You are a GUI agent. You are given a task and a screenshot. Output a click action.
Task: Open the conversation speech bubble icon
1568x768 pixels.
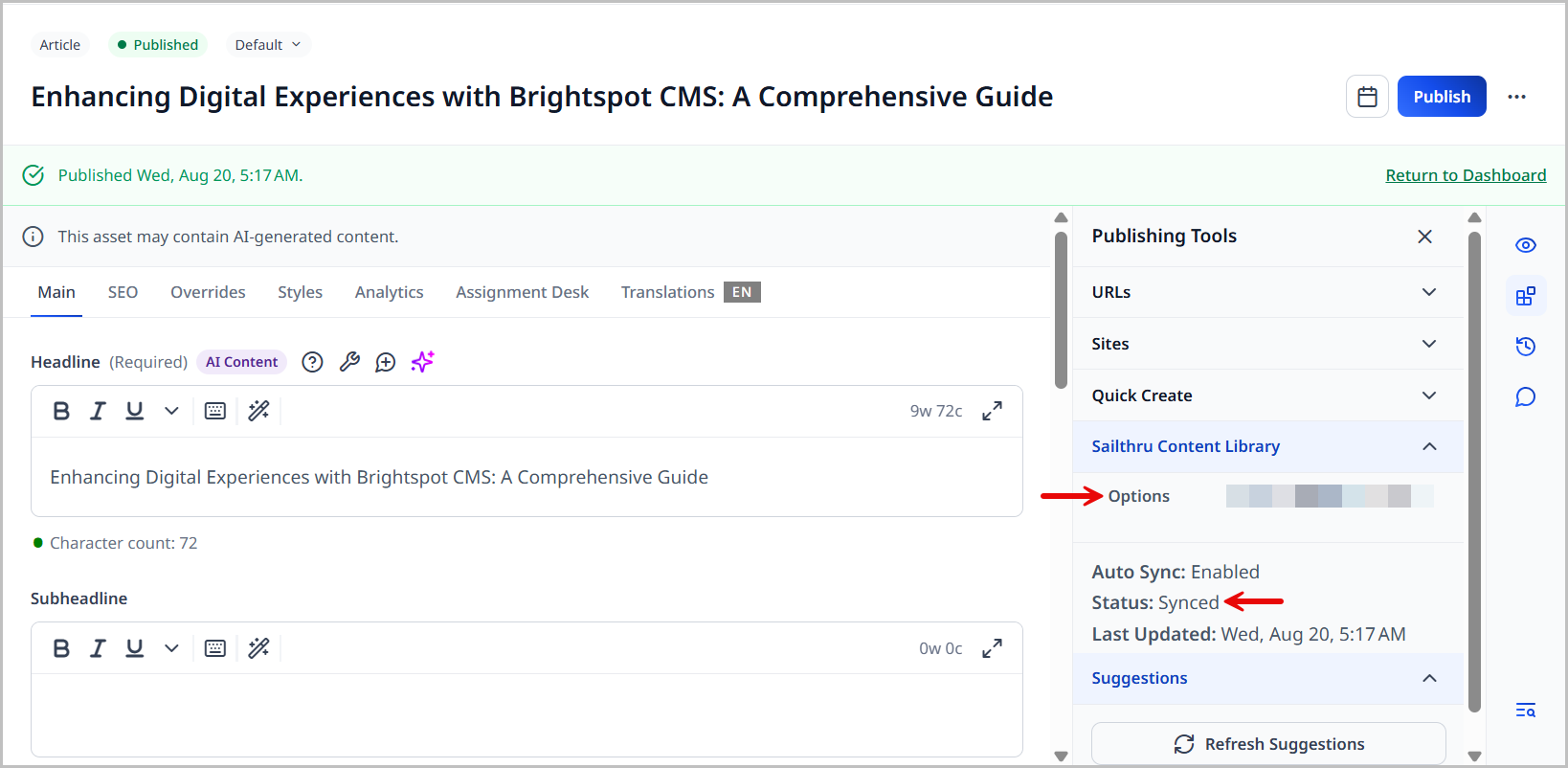click(1525, 397)
